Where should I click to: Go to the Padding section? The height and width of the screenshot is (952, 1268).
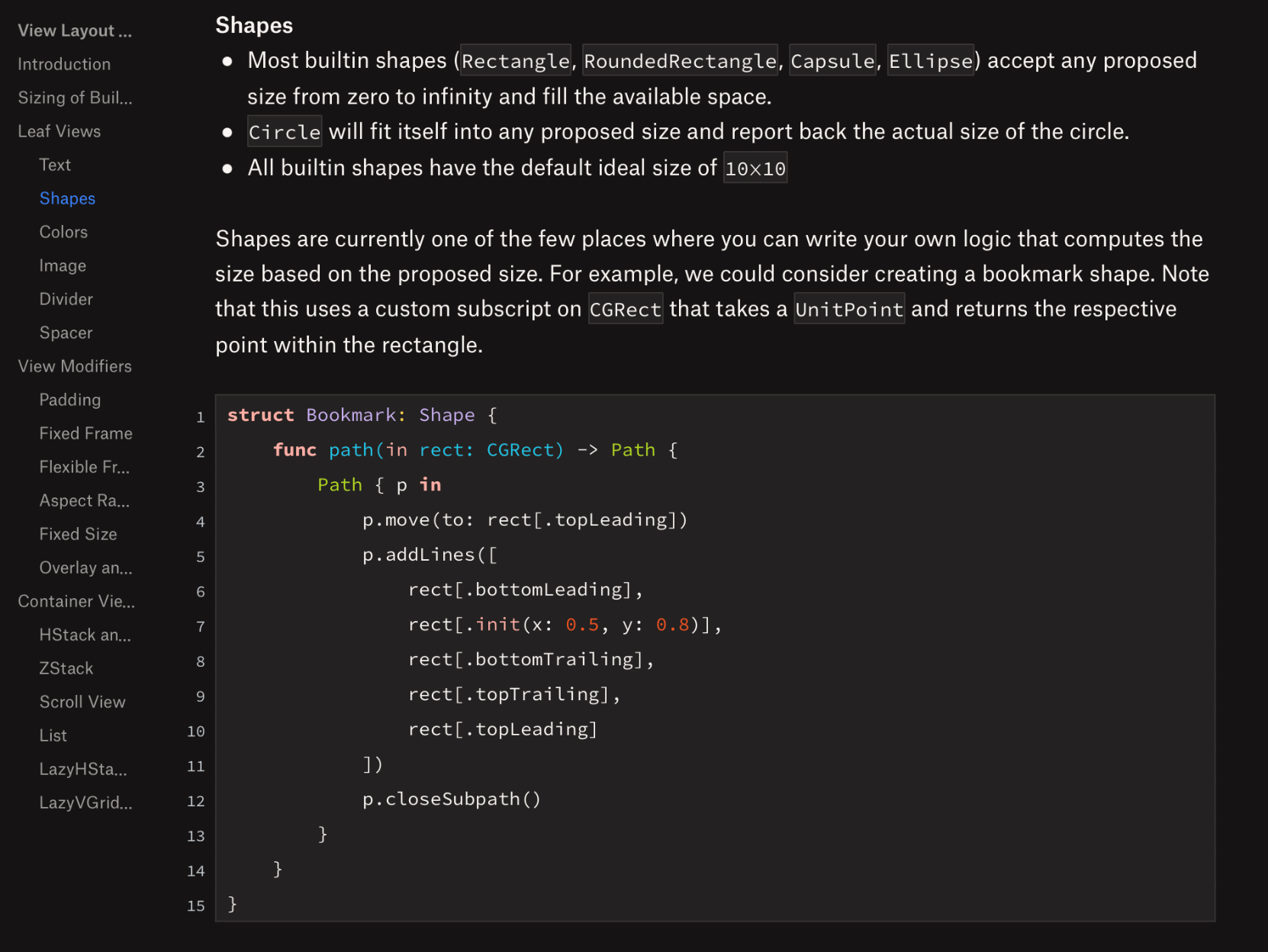click(x=69, y=400)
